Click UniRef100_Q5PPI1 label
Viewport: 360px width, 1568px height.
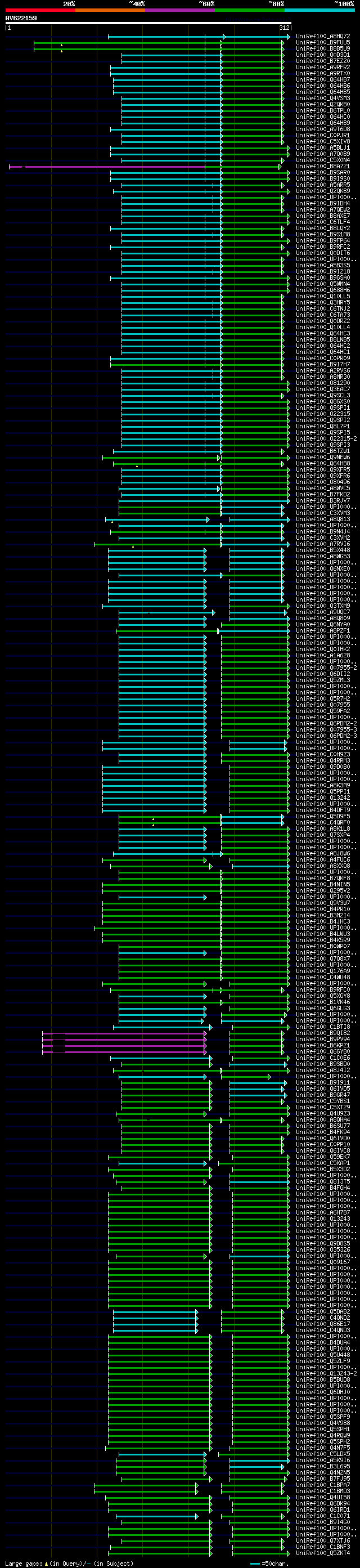click(x=323, y=792)
